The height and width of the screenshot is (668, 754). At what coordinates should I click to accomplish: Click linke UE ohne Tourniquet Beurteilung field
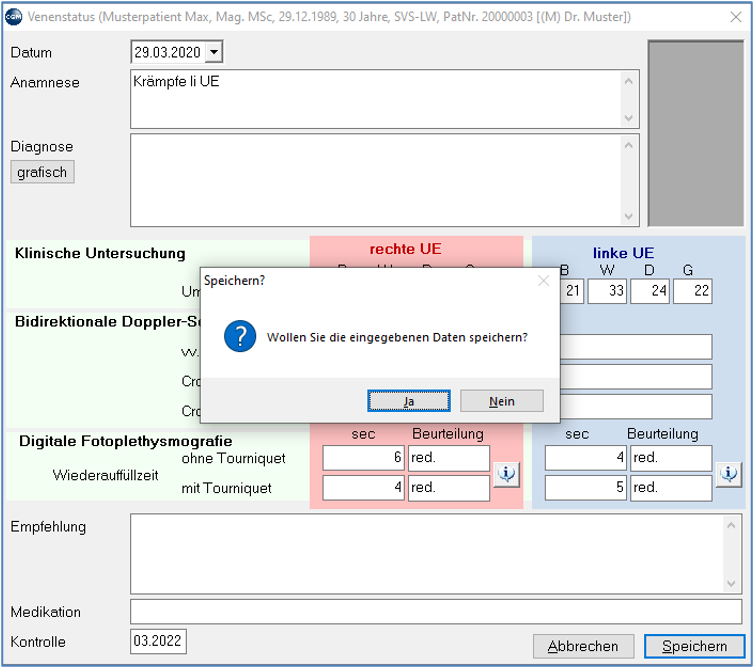(x=671, y=458)
